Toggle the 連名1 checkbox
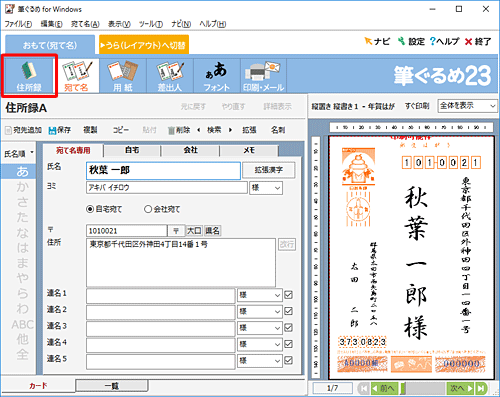 [289, 295]
